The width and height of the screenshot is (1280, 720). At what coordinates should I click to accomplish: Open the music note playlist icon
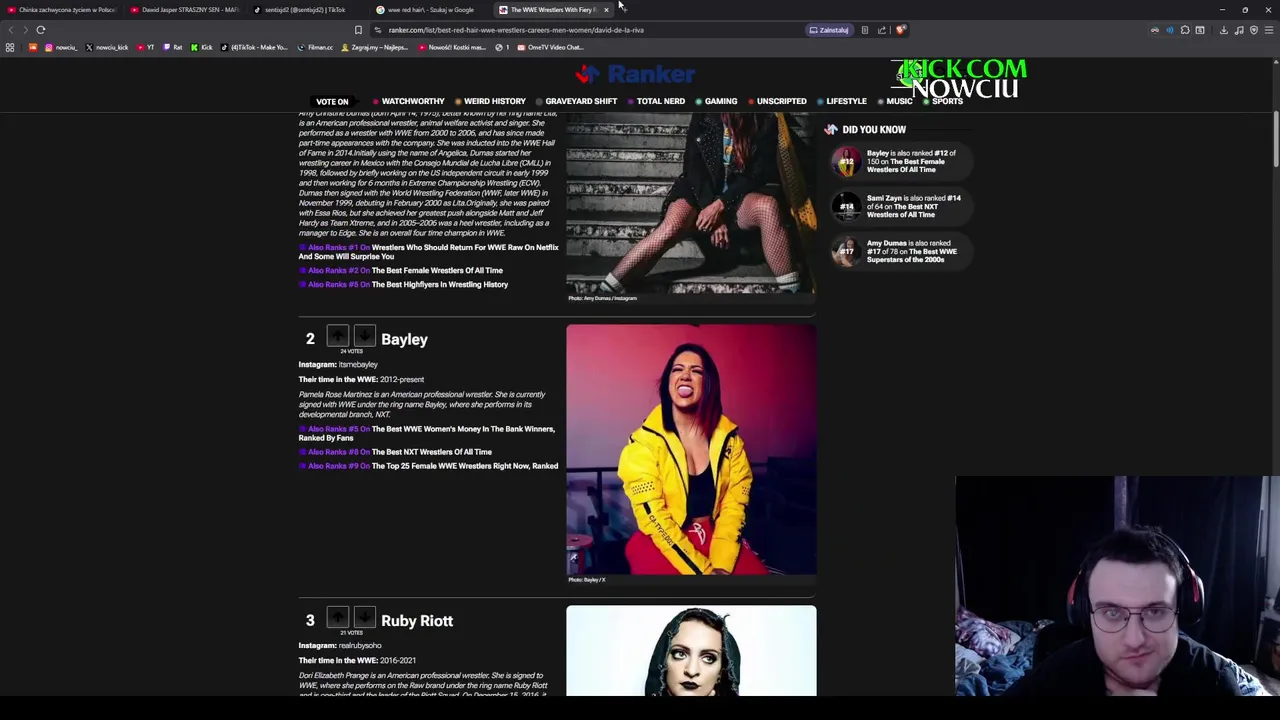[1239, 30]
